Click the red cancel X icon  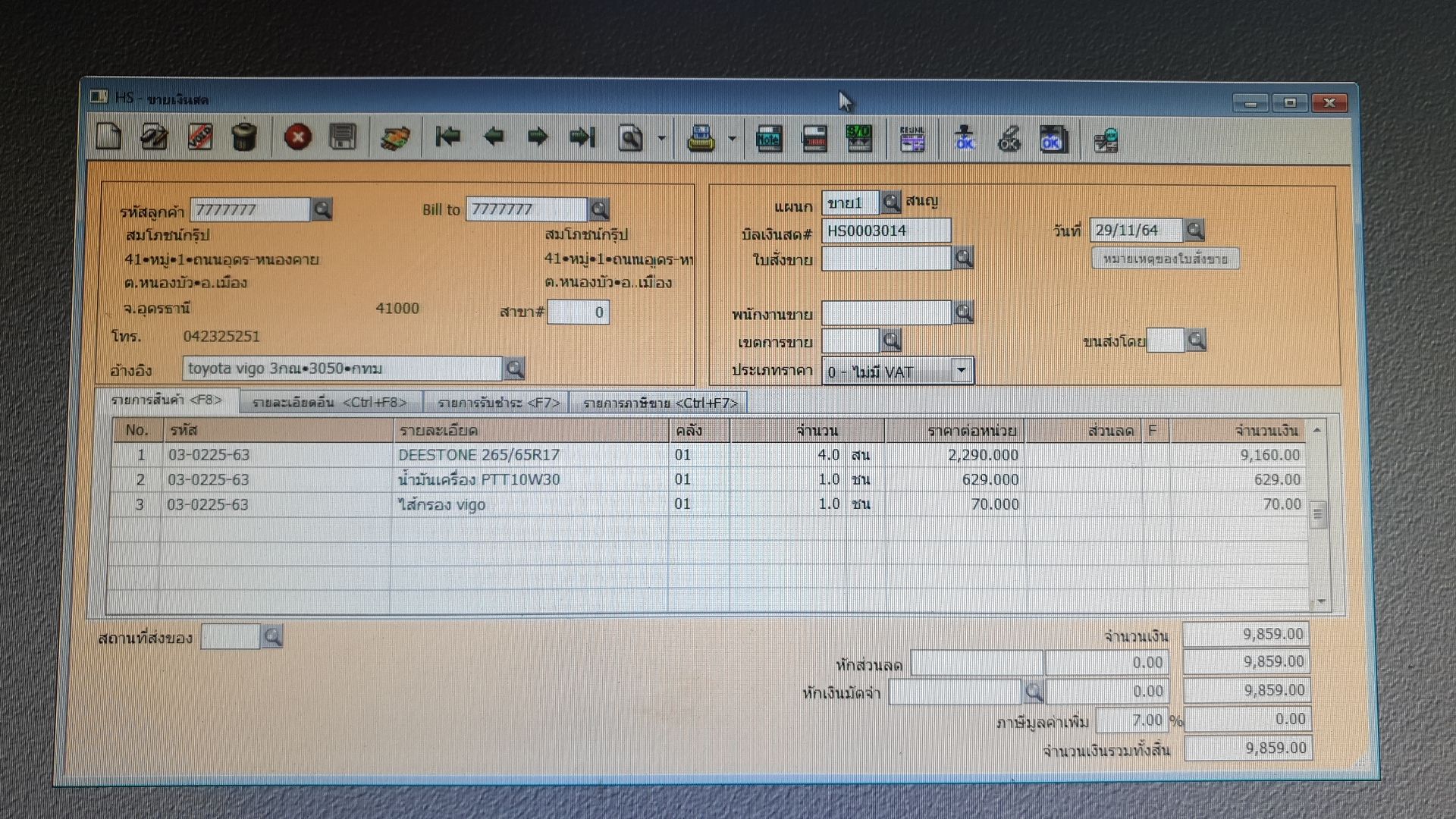tap(297, 137)
